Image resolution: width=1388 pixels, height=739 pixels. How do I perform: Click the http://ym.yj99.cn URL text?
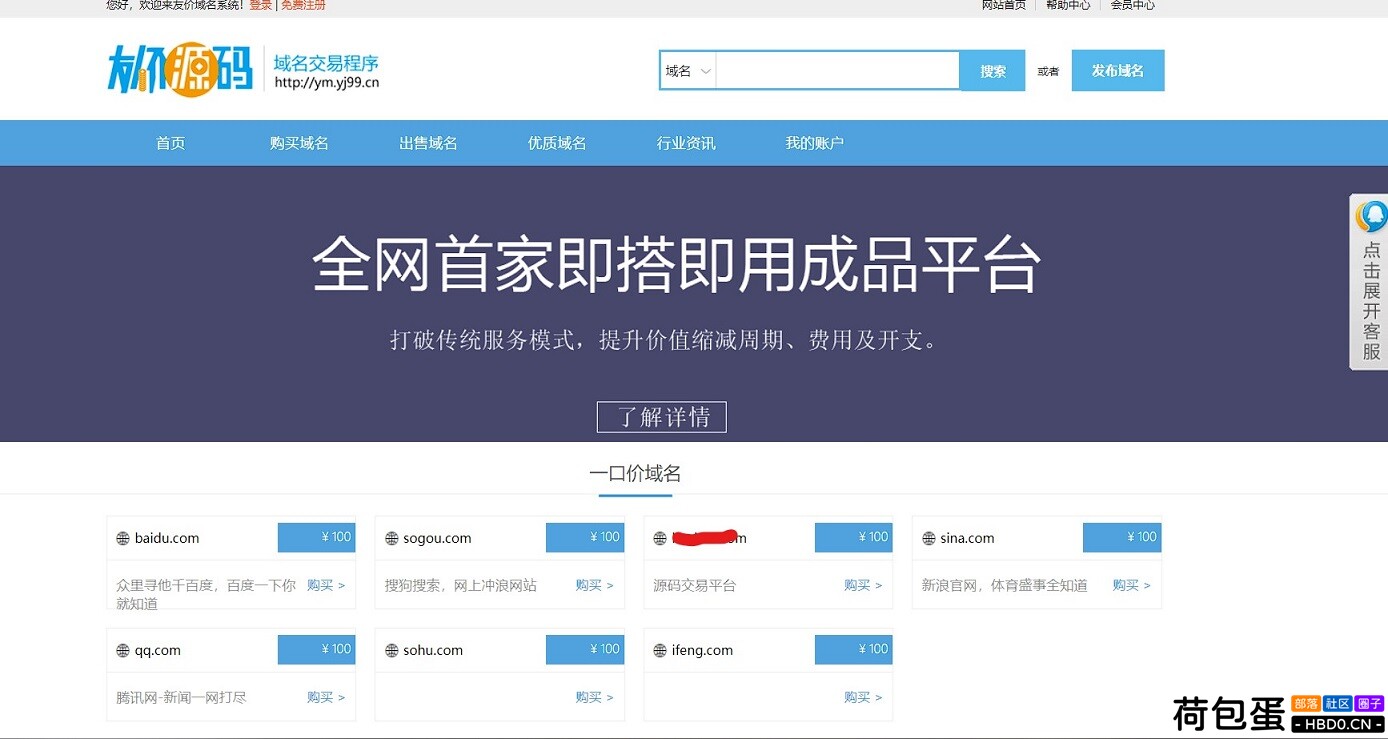[326, 83]
